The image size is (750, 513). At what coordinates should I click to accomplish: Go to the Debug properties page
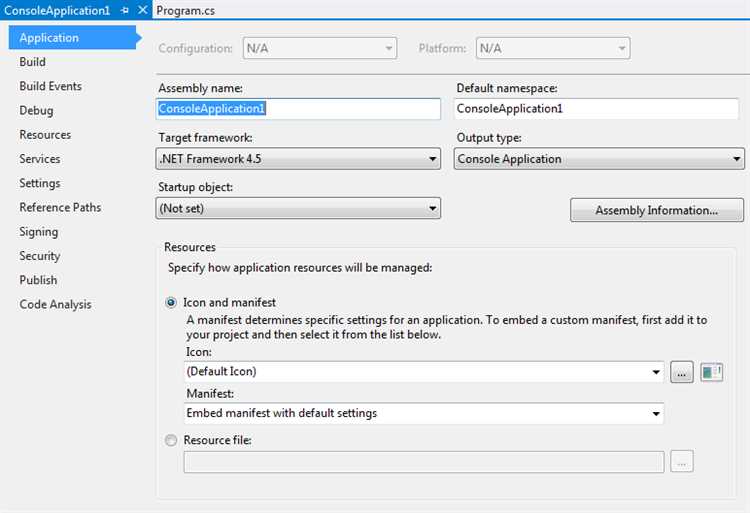[x=36, y=110]
